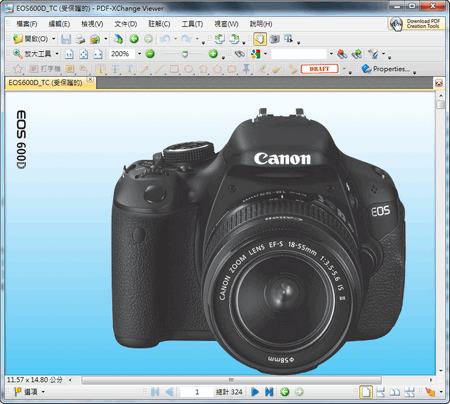The image size is (450, 404).
Task: Open the 工具(T) menu
Action: (x=192, y=24)
